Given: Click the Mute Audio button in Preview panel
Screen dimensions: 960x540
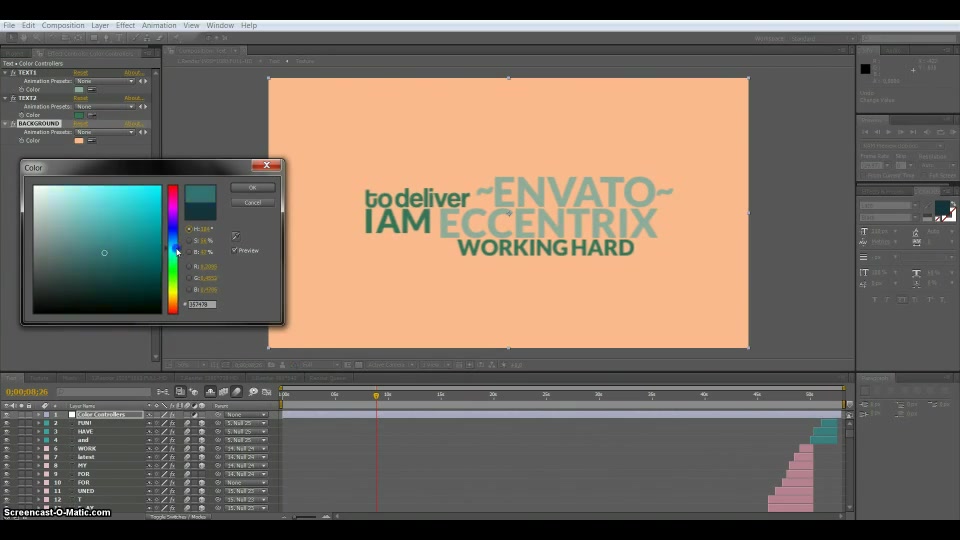Looking at the screenshot, I should (x=927, y=132).
